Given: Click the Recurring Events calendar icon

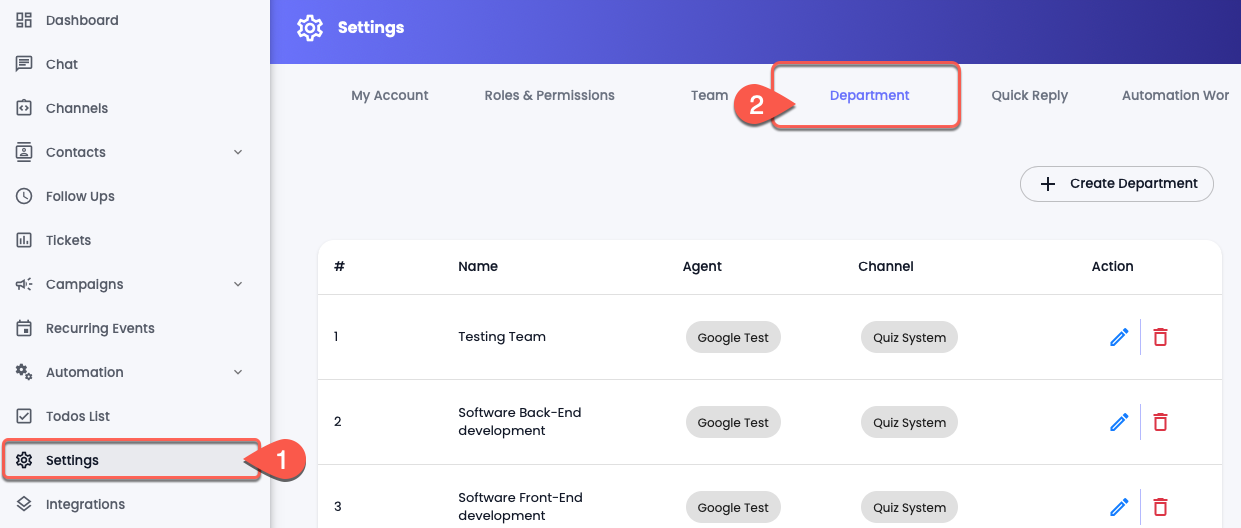Looking at the screenshot, I should [x=25, y=328].
